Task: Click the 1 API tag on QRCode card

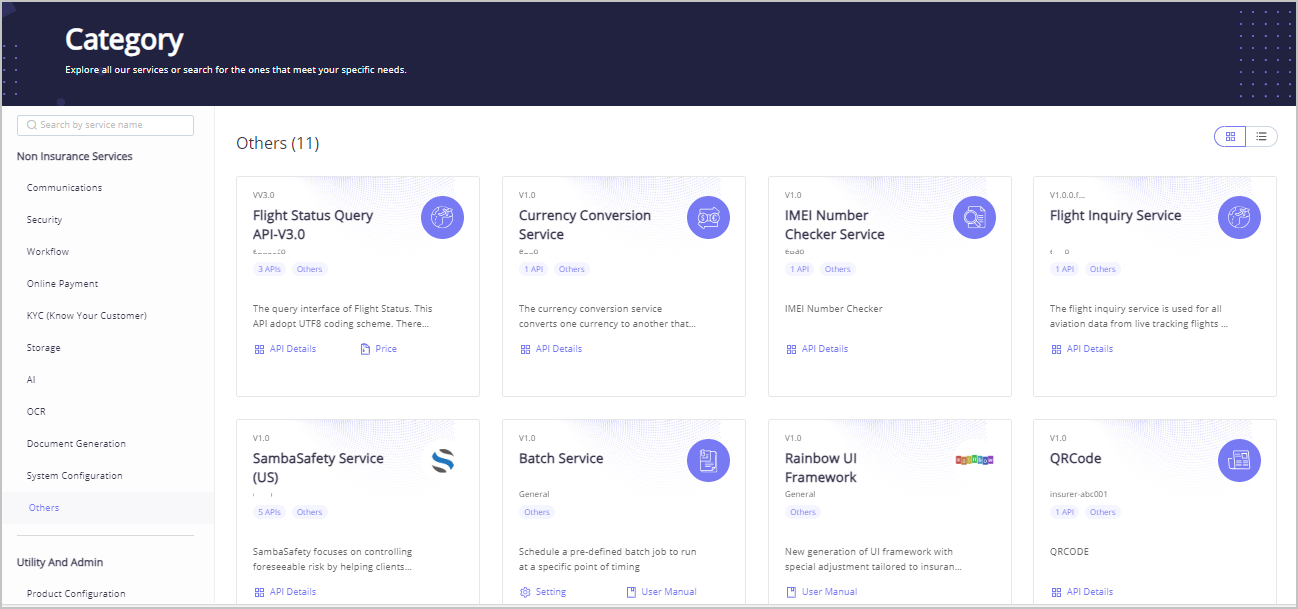Action: [1065, 512]
